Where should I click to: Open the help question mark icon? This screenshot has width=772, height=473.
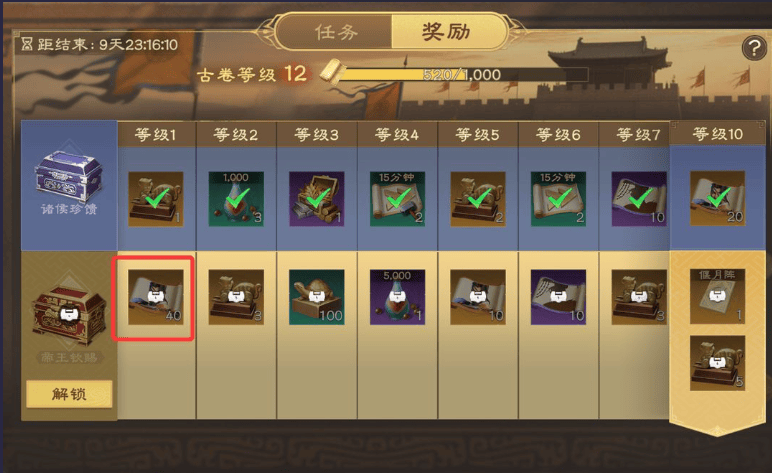point(754,47)
